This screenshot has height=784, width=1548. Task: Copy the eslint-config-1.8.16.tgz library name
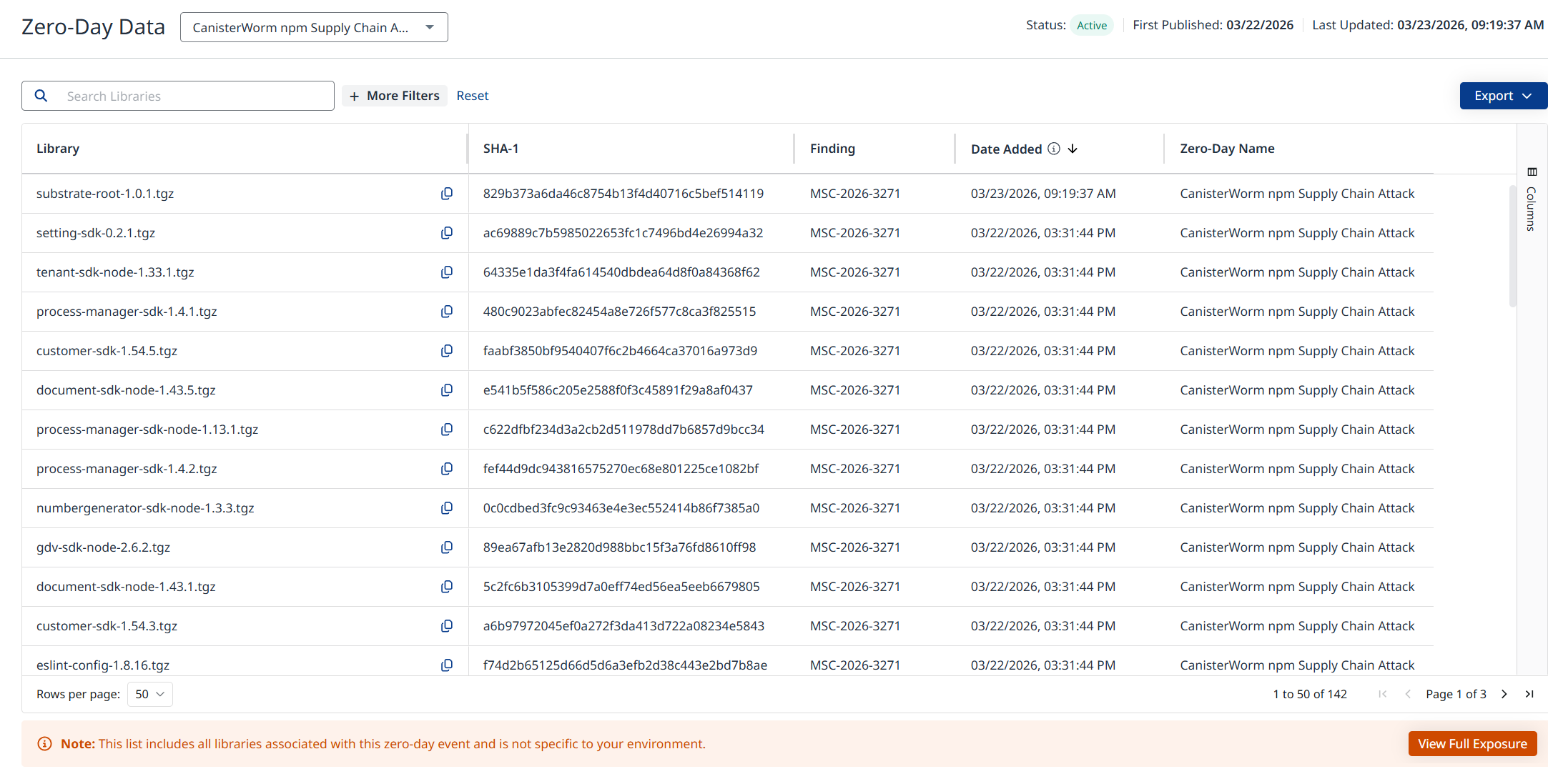447,665
